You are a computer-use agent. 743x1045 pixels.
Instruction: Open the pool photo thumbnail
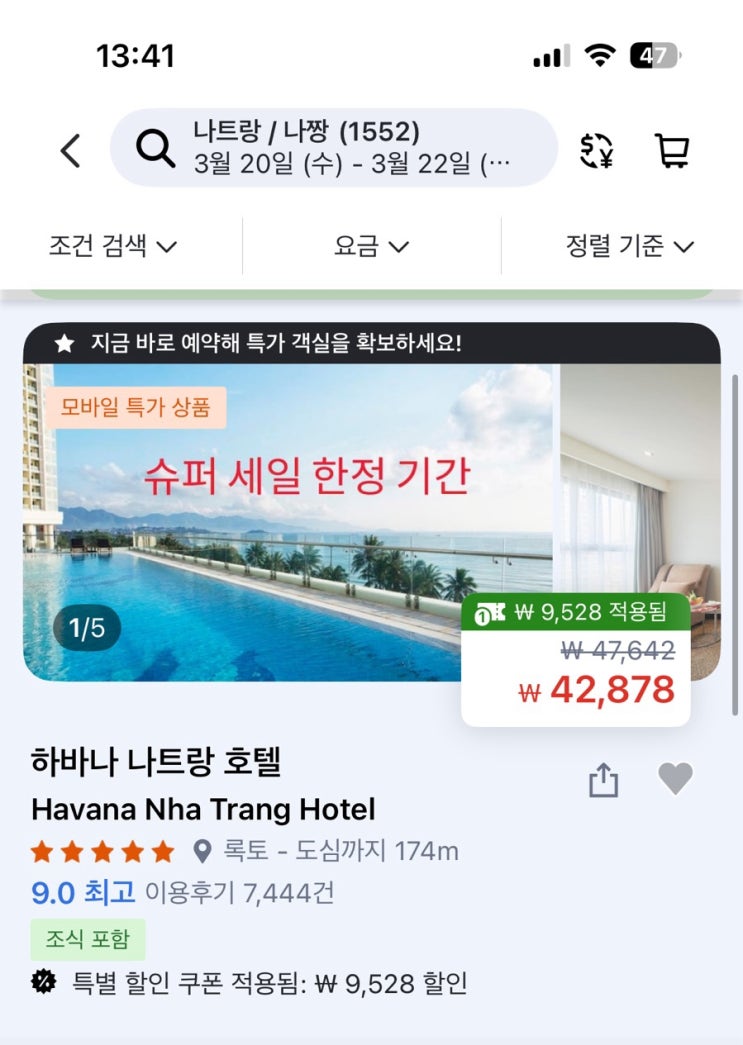pyautogui.click(x=288, y=522)
